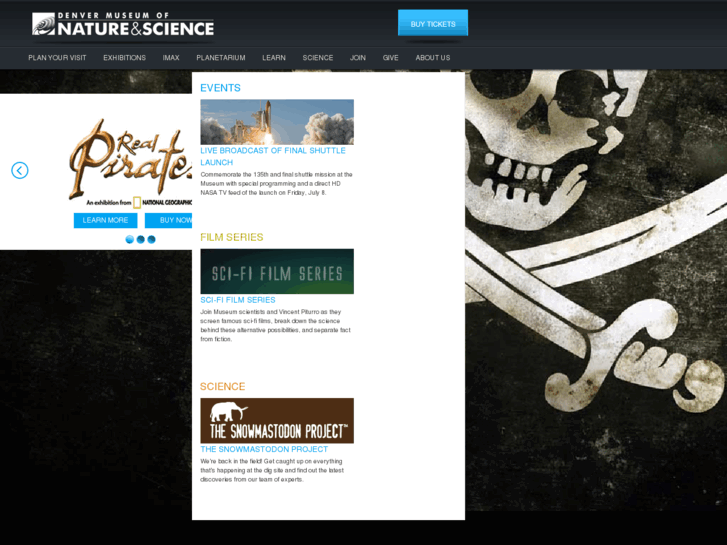Click the Snowmastodon description paragraph
This screenshot has width=727, height=545.
tap(272, 470)
